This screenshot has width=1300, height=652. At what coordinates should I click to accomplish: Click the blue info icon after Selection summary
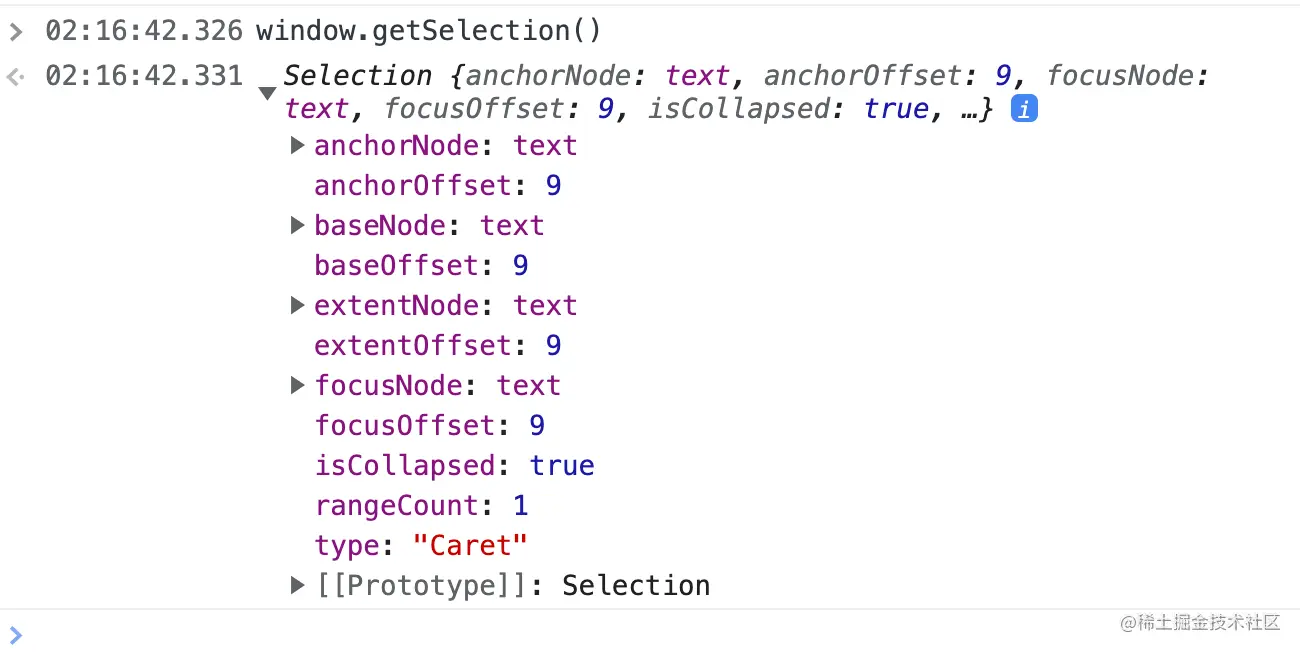pos(1024,109)
